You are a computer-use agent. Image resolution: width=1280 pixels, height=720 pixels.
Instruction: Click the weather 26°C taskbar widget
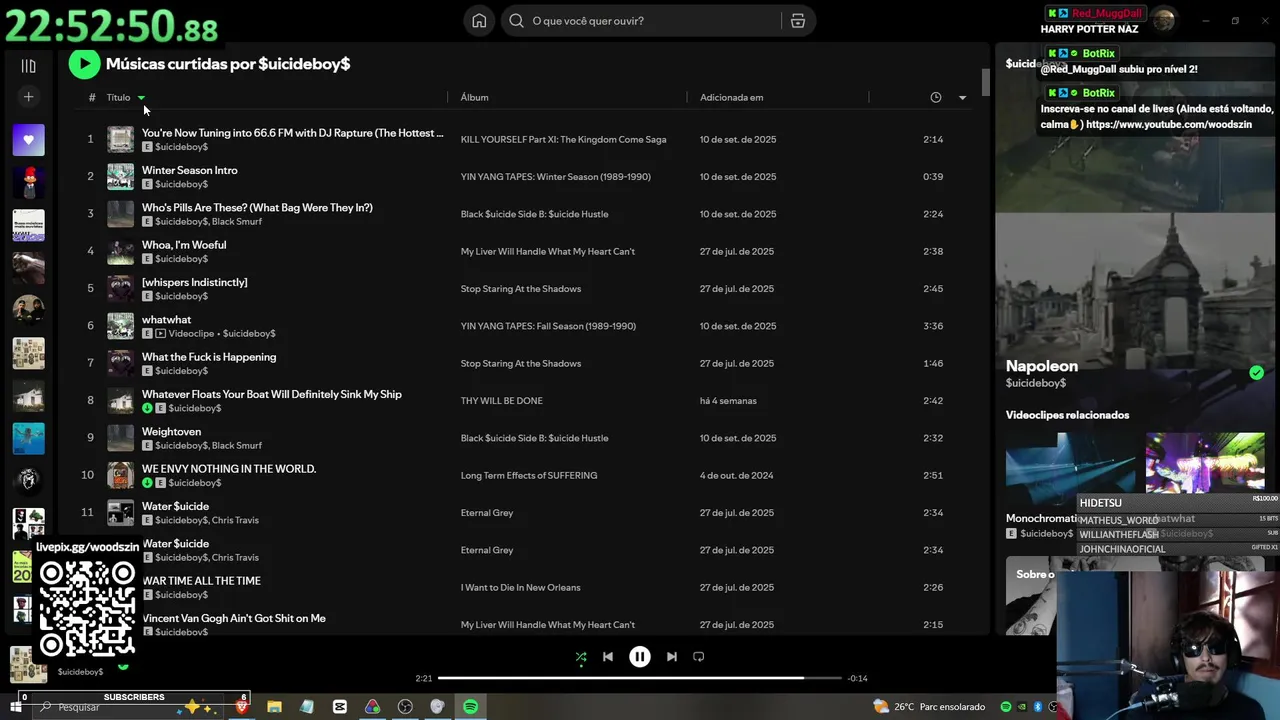(x=929, y=707)
